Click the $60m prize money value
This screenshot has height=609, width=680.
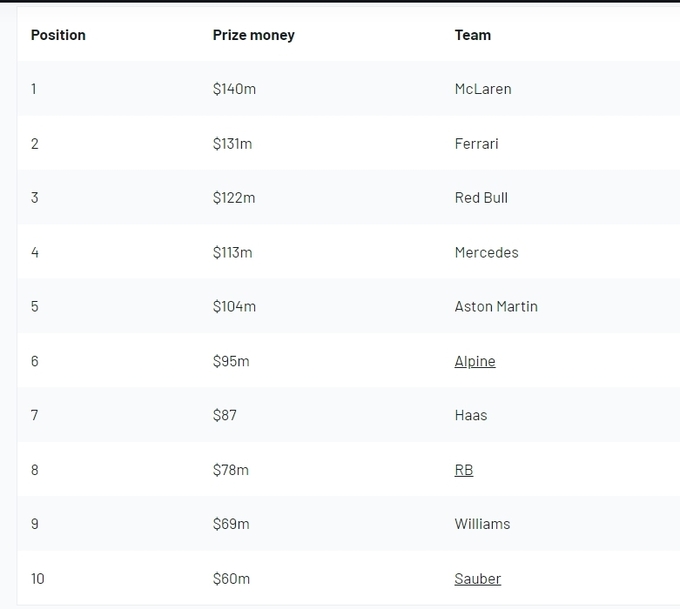(231, 579)
